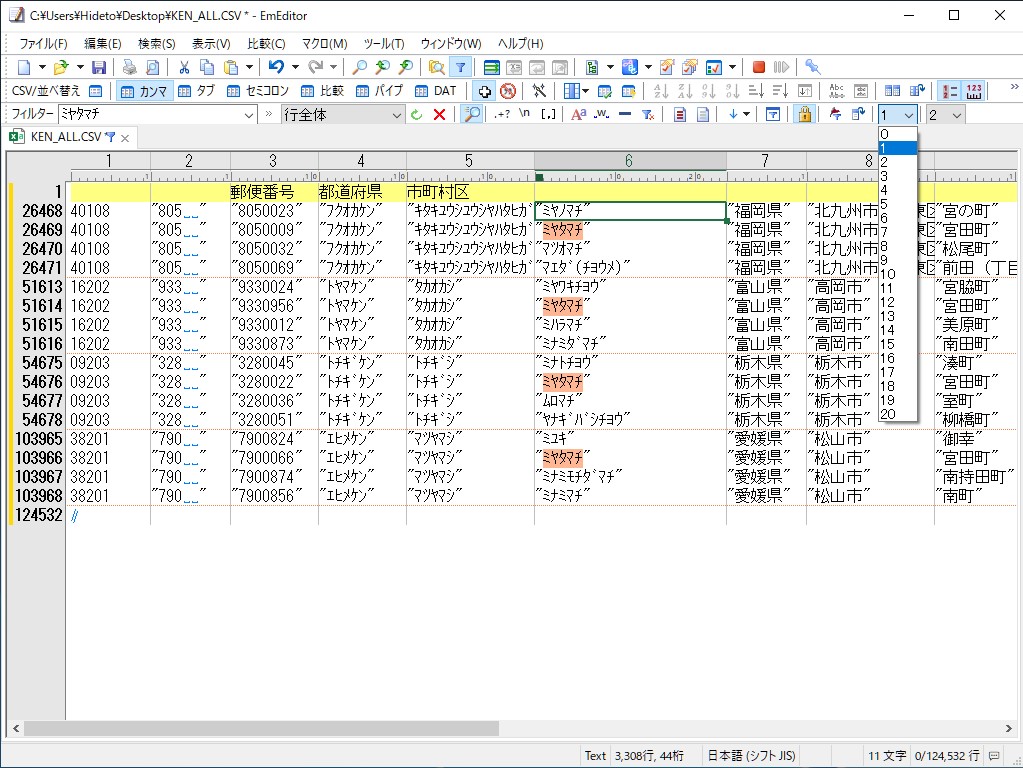Image resolution: width=1023 pixels, height=768 pixels.
Task: Toggle Pipe separated mode
Action: click(x=380, y=91)
